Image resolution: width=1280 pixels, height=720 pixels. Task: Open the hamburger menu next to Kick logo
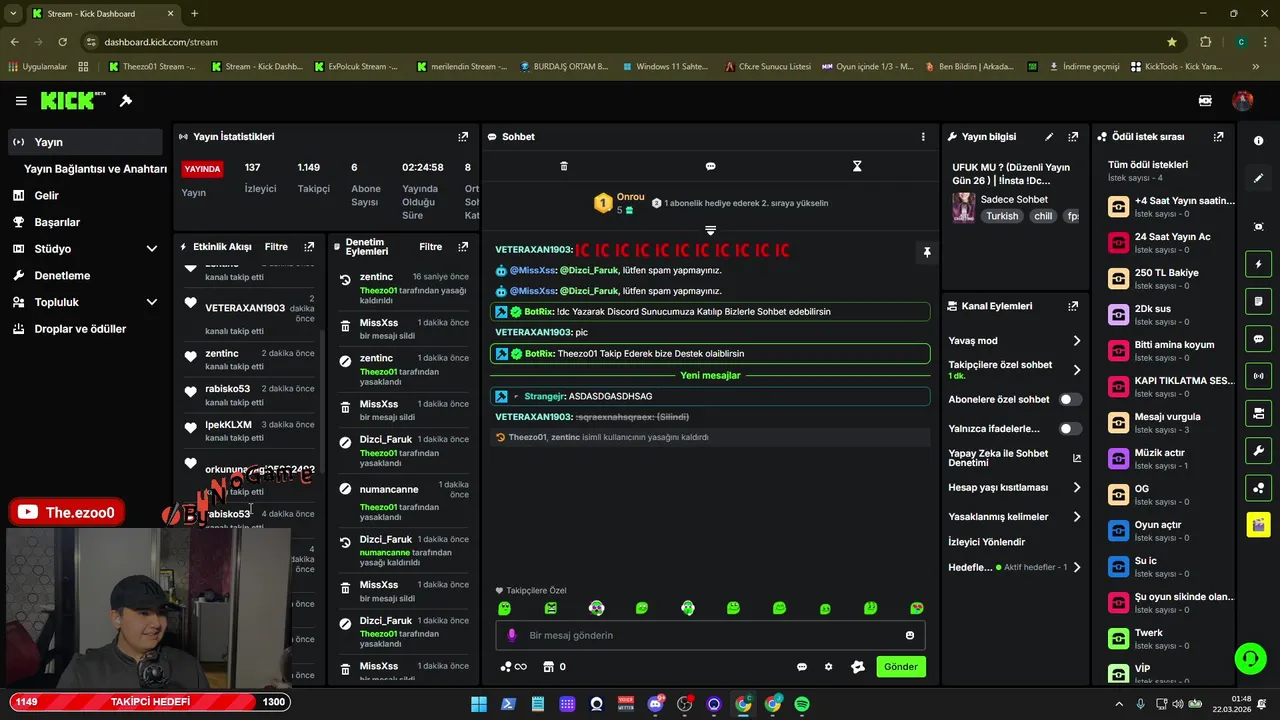pyautogui.click(x=21, y=101)
